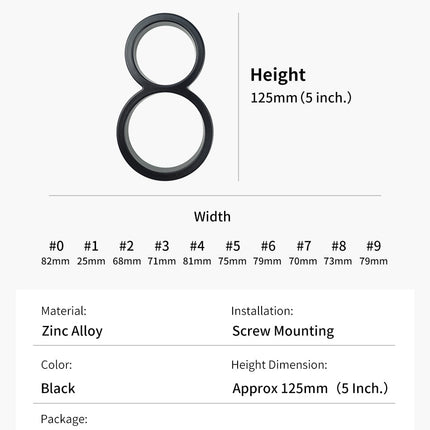The width and height of the screenshot is (430, 430).
Task: Select the #4 81mm width entry
Action: pyautogui.click(x=197, y=253)
